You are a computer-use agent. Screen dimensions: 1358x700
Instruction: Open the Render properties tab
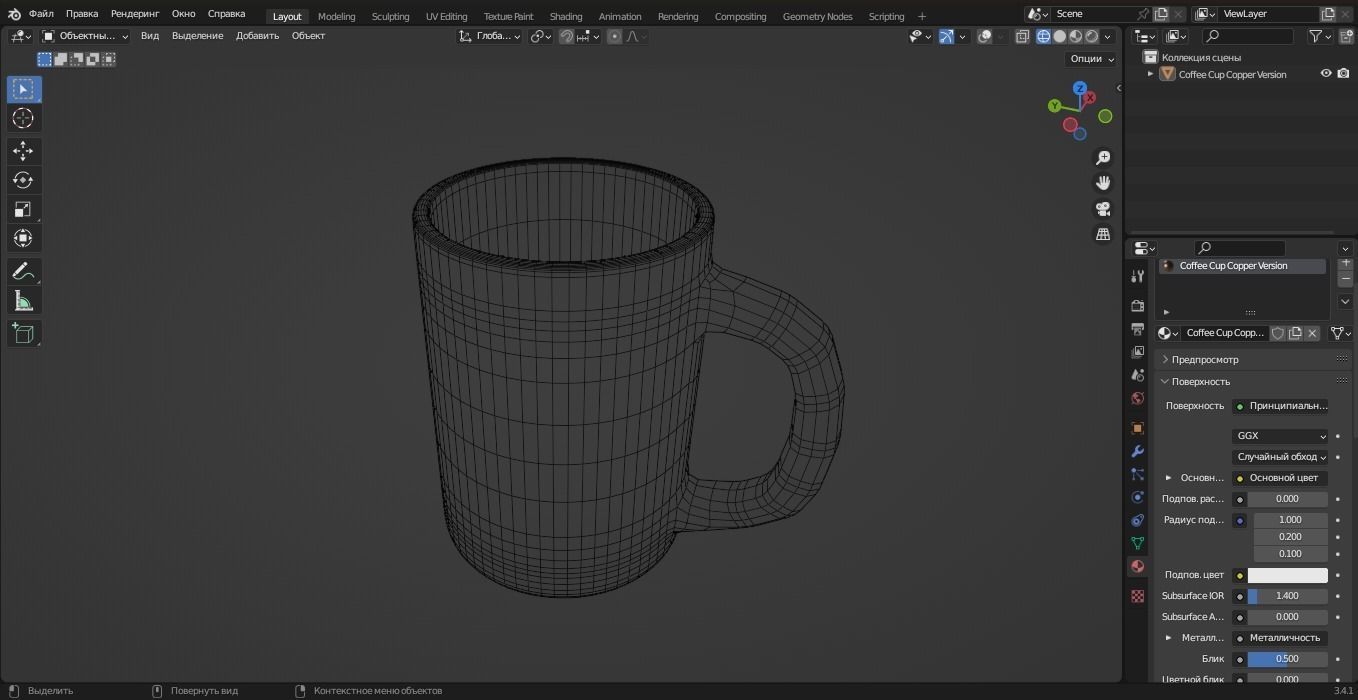click(x=1137, y=305)
